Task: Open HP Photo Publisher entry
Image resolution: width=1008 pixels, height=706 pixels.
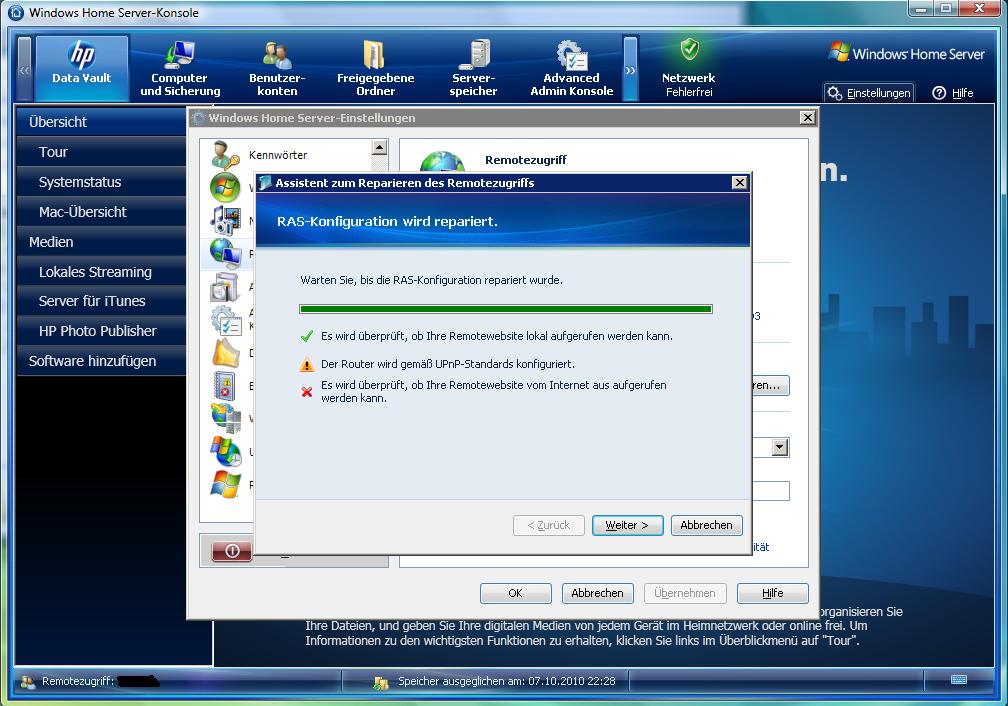Action: pos(102,331)
